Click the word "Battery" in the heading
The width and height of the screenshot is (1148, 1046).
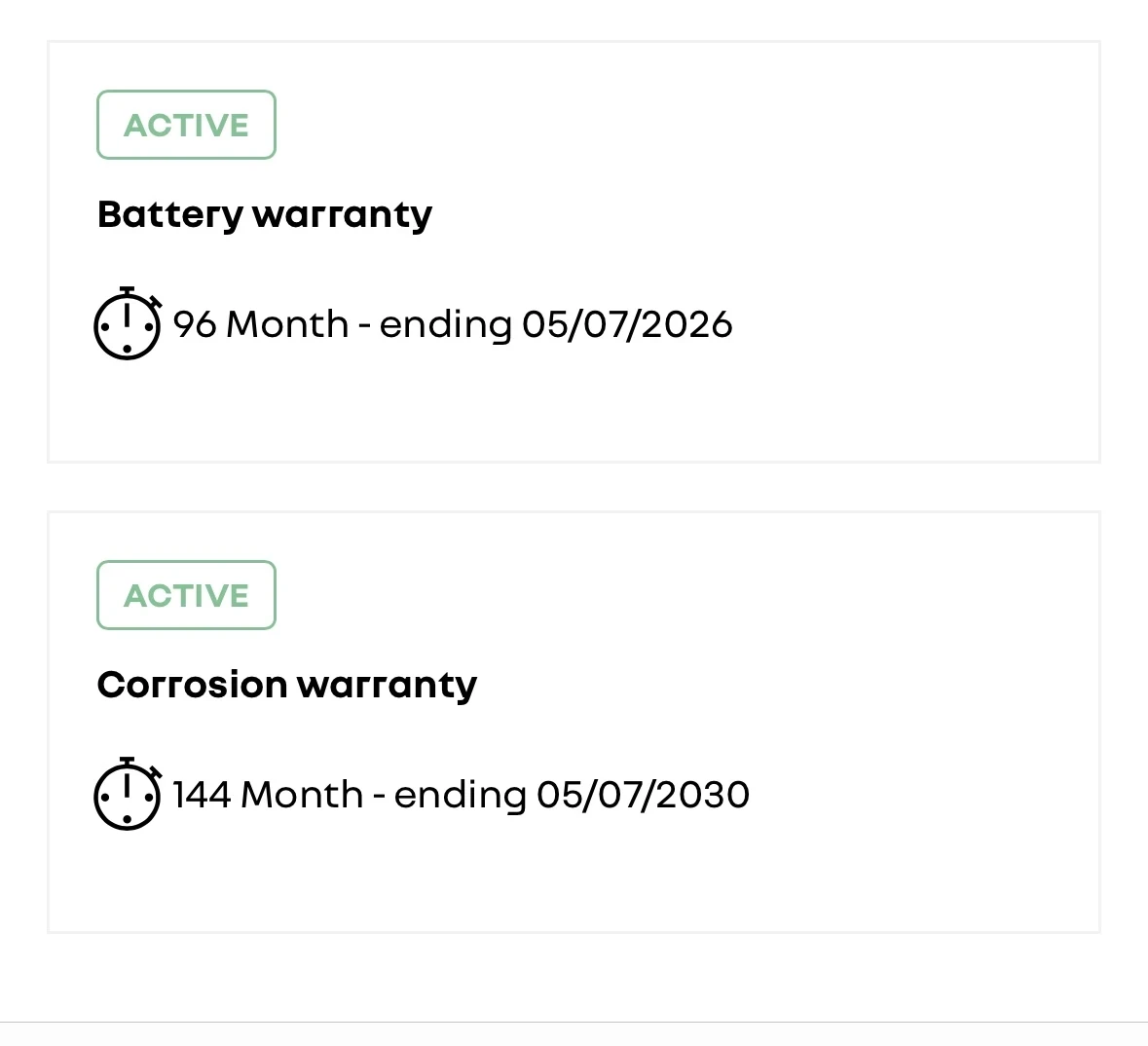(169, 214)
